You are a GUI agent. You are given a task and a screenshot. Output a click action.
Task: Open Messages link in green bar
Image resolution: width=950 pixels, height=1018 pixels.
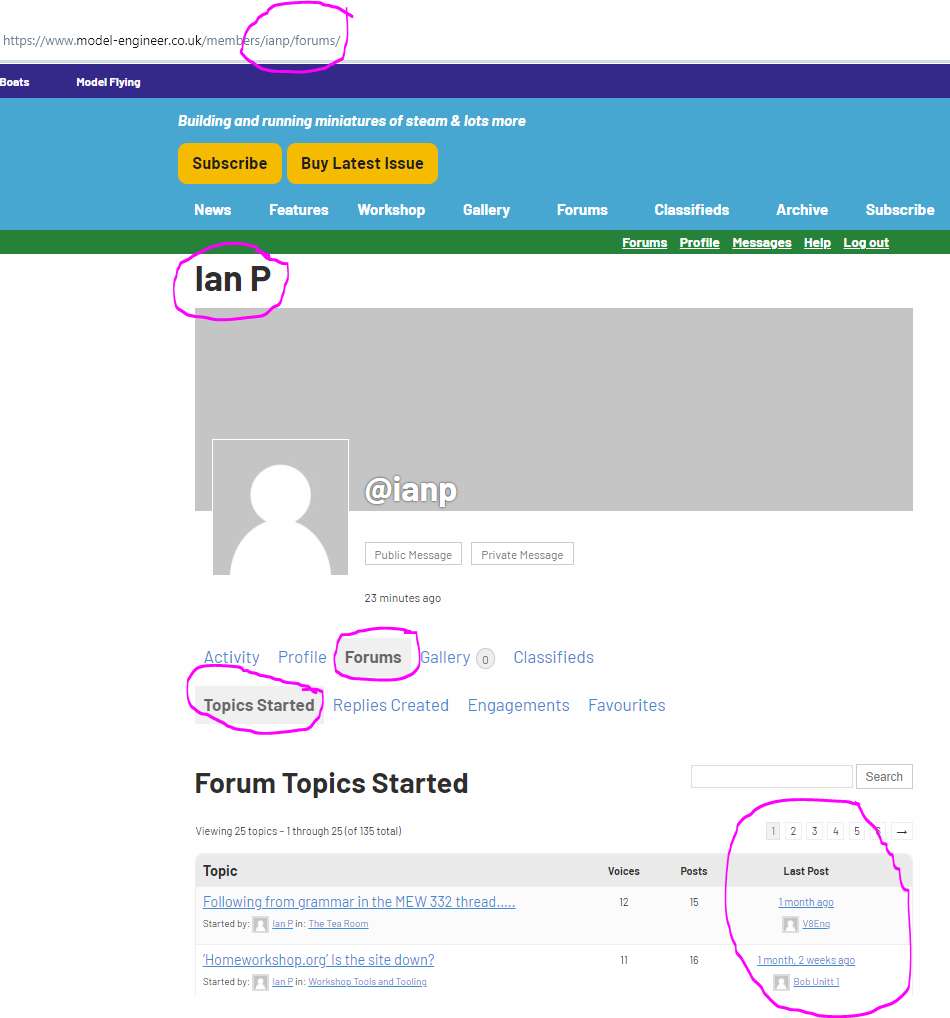(x=762, y=243)
